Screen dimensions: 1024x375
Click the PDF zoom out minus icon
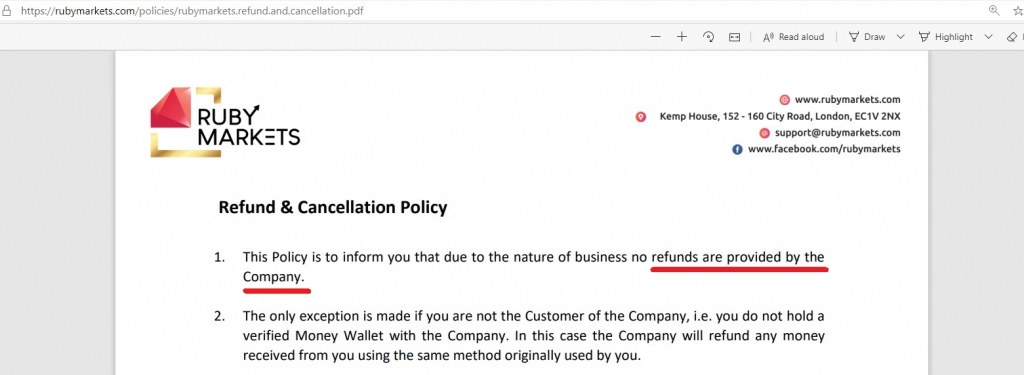click(656, 37)
